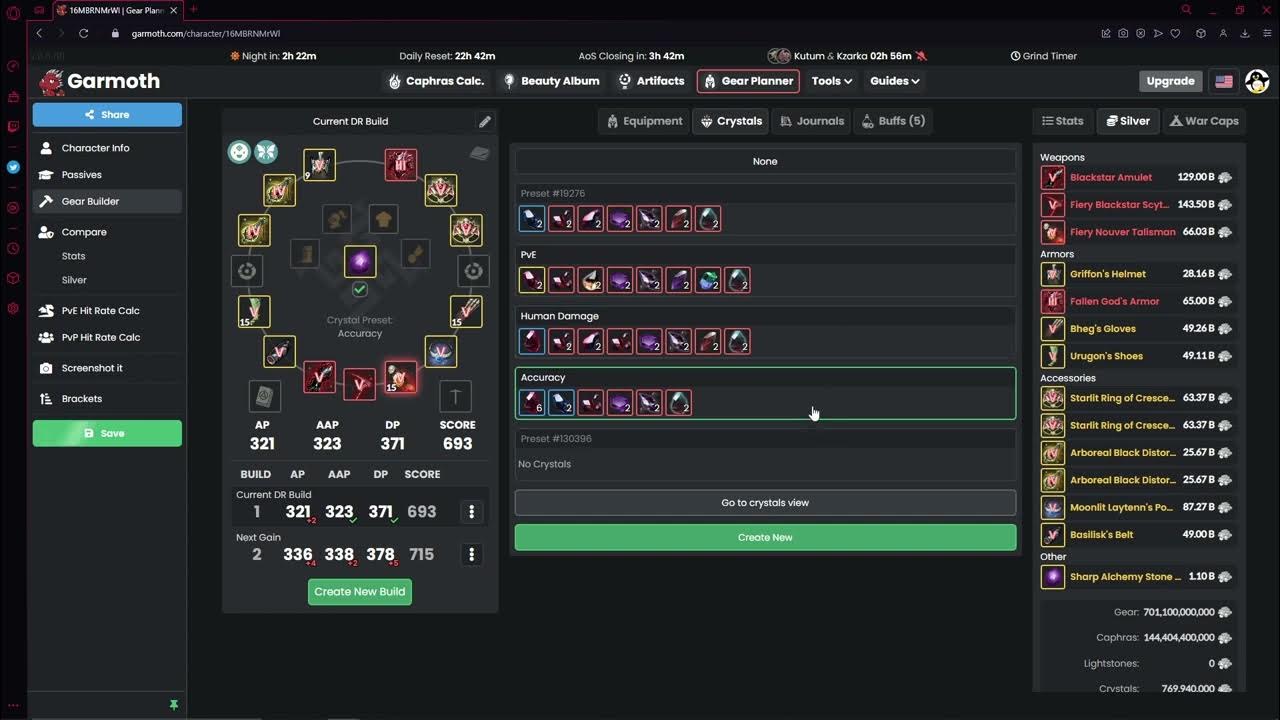Click Create New Build button
This screenshot has height=720, width=1280.
coord(360,592)
